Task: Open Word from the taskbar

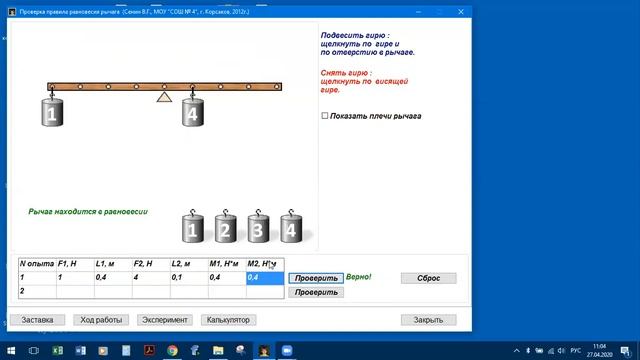Action: click(x=80, y=351)
